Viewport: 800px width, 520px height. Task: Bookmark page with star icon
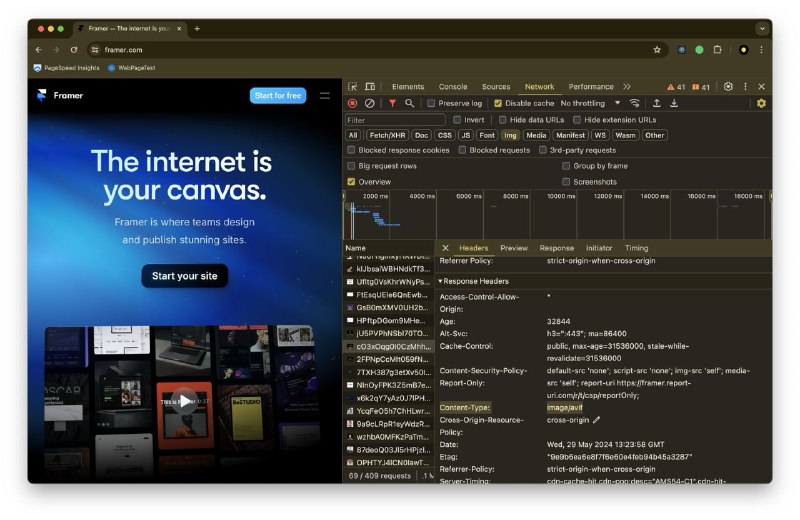pos(657,49)
